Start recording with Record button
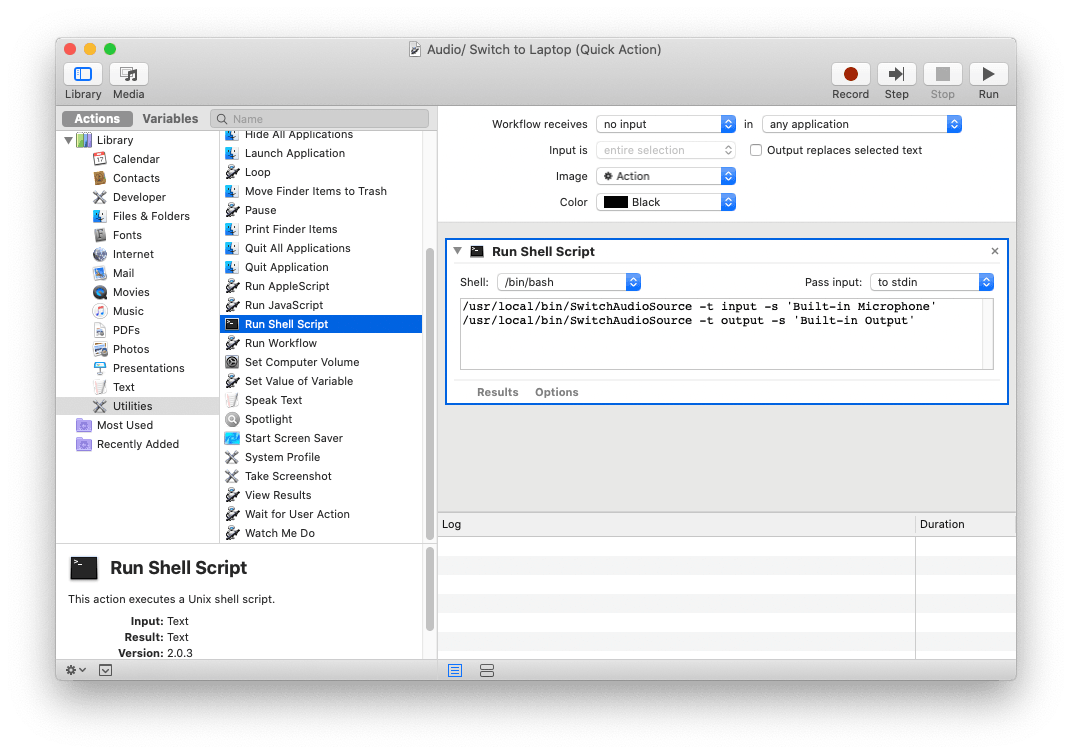The width and height of the screenshot is (1072, 754). [x=850, y=74]
